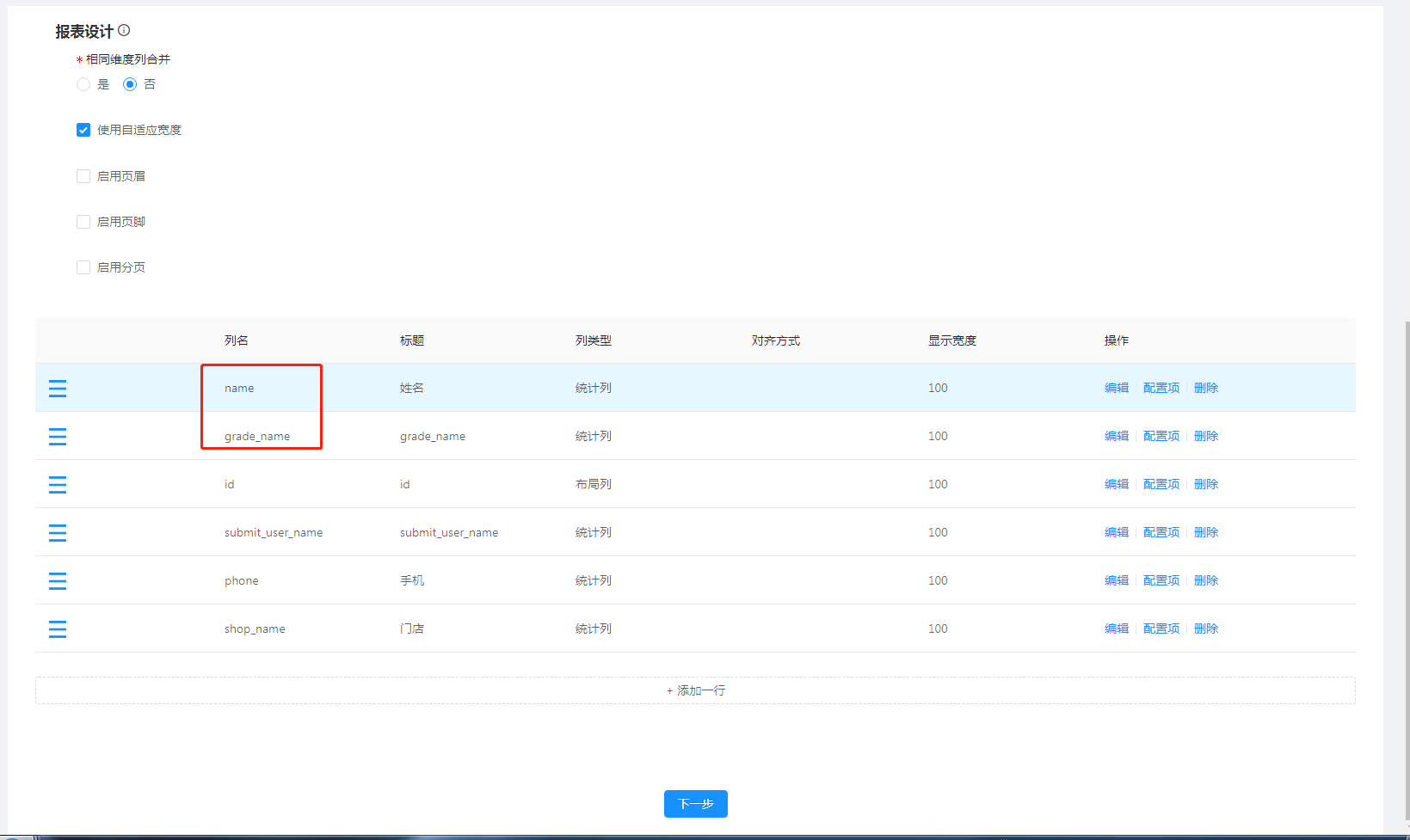Click the 门店 title cell

coord(412,628)
